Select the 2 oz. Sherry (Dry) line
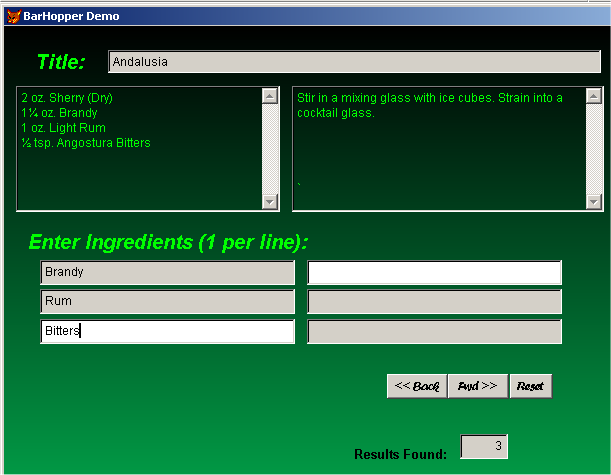Screen dimensions: 611x475 coord(67,98)
